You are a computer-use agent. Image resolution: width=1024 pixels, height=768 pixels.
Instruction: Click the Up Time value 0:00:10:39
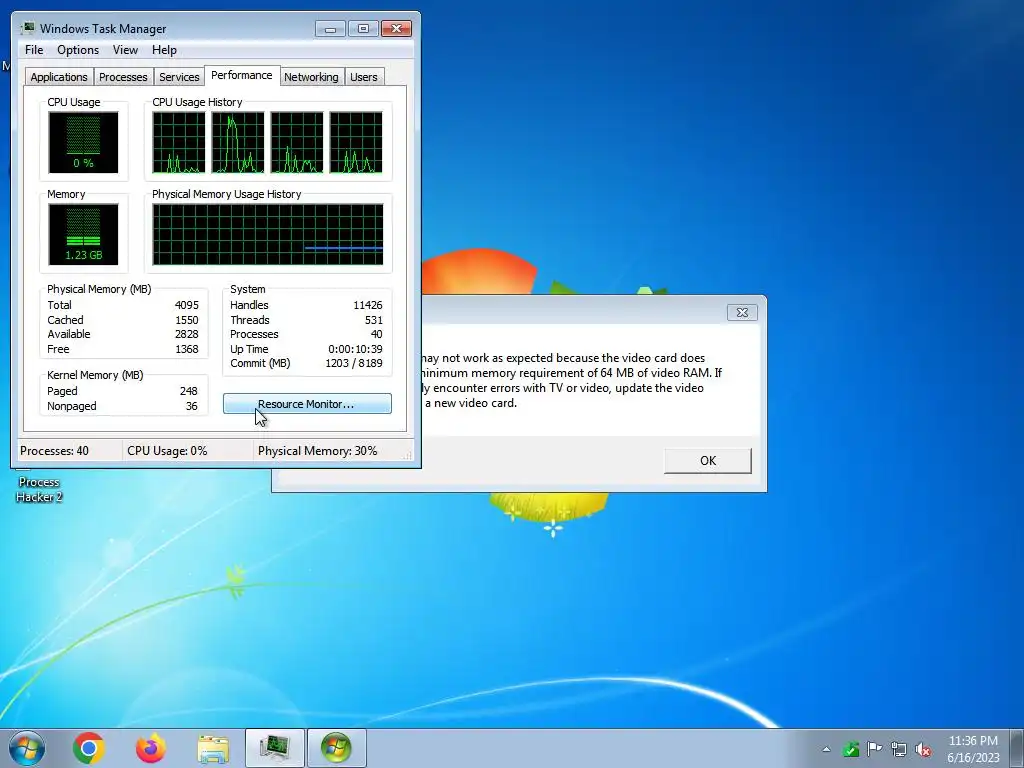tap(355, 349)
